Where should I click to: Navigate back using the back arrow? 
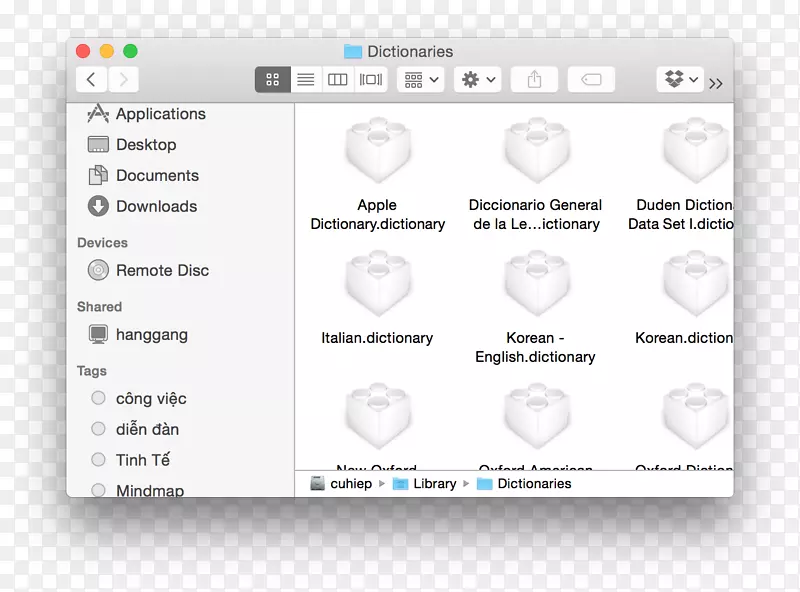point(90,79)
